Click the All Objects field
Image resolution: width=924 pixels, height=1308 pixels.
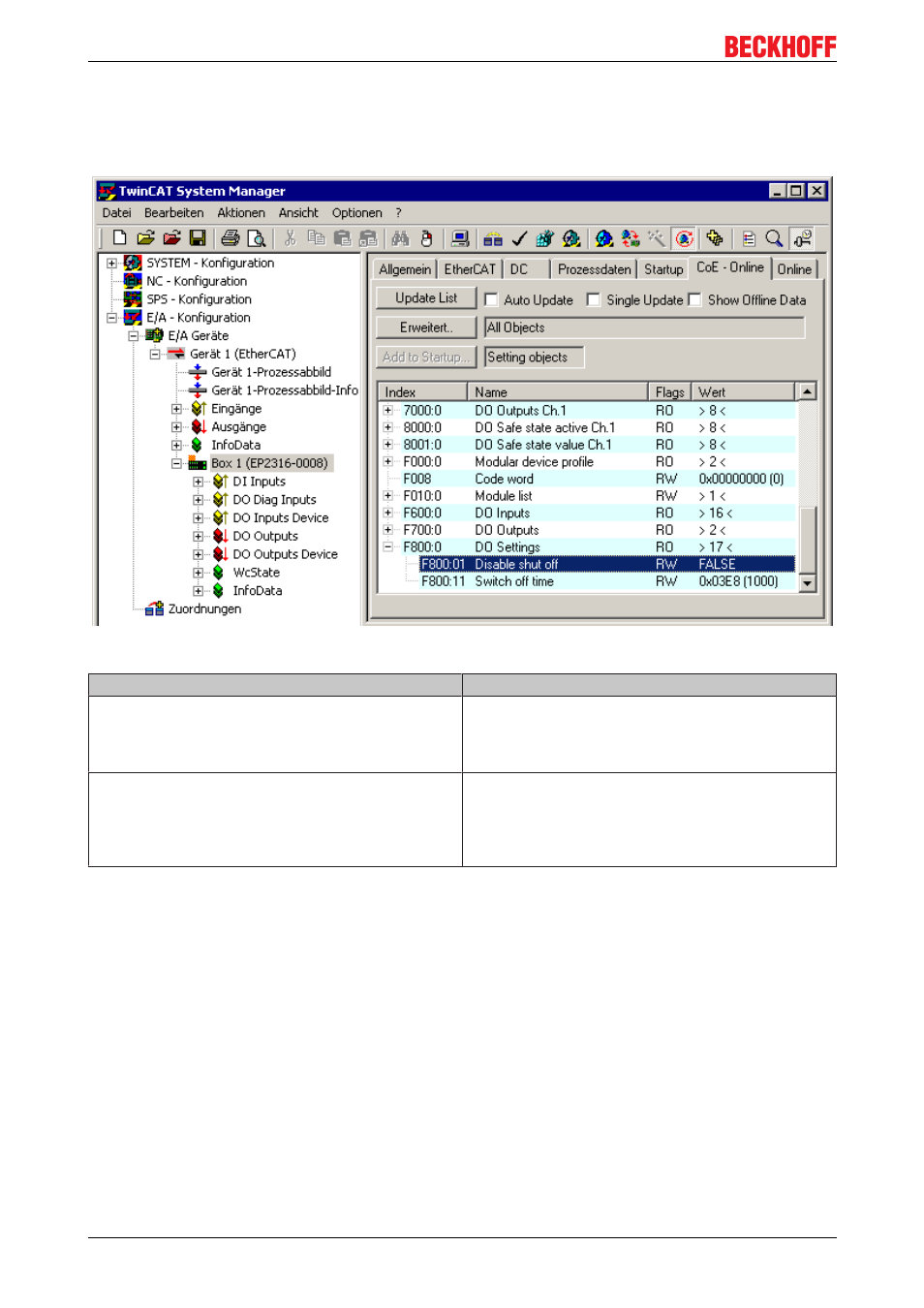click(644, 327)
